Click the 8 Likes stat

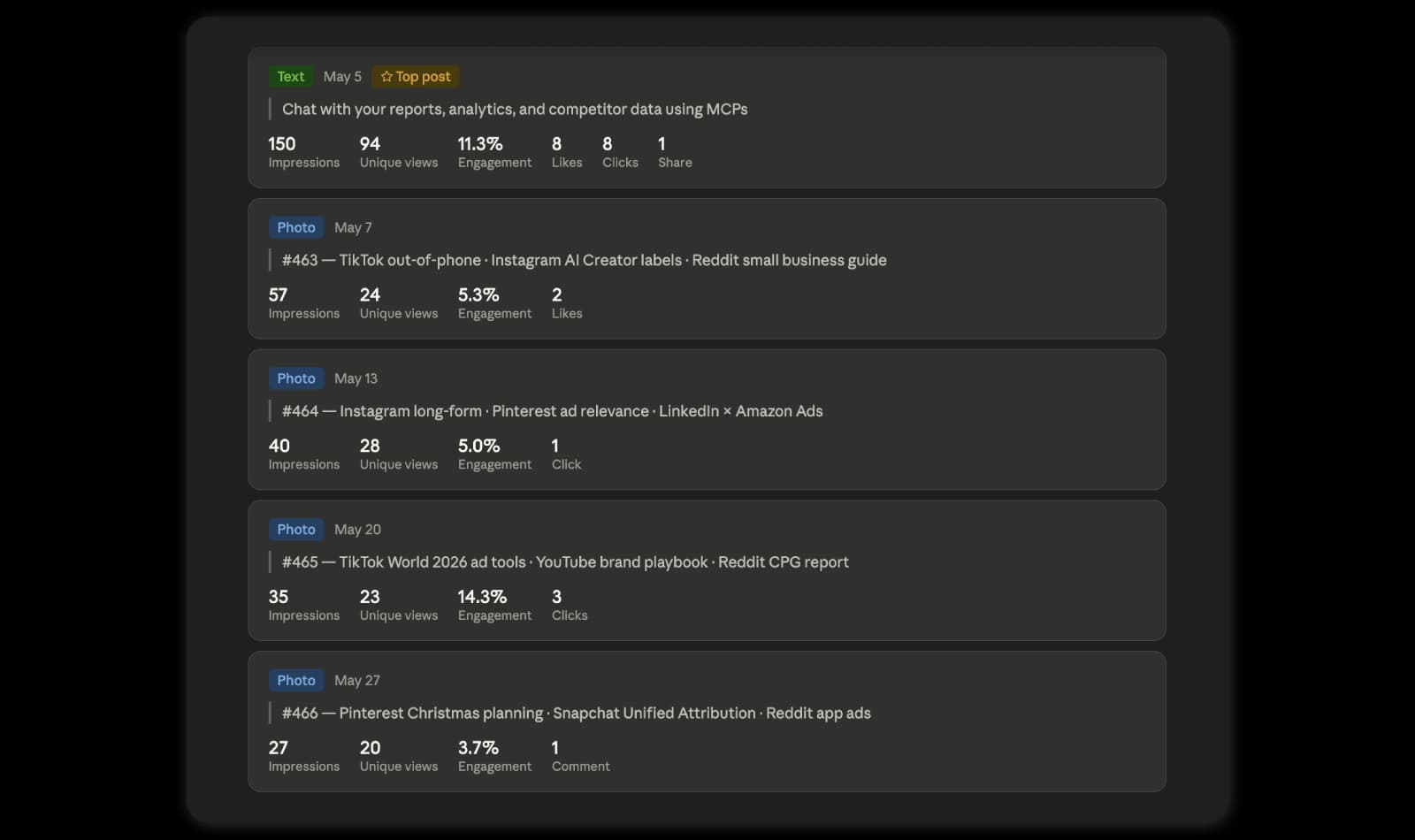coord(567,152)
